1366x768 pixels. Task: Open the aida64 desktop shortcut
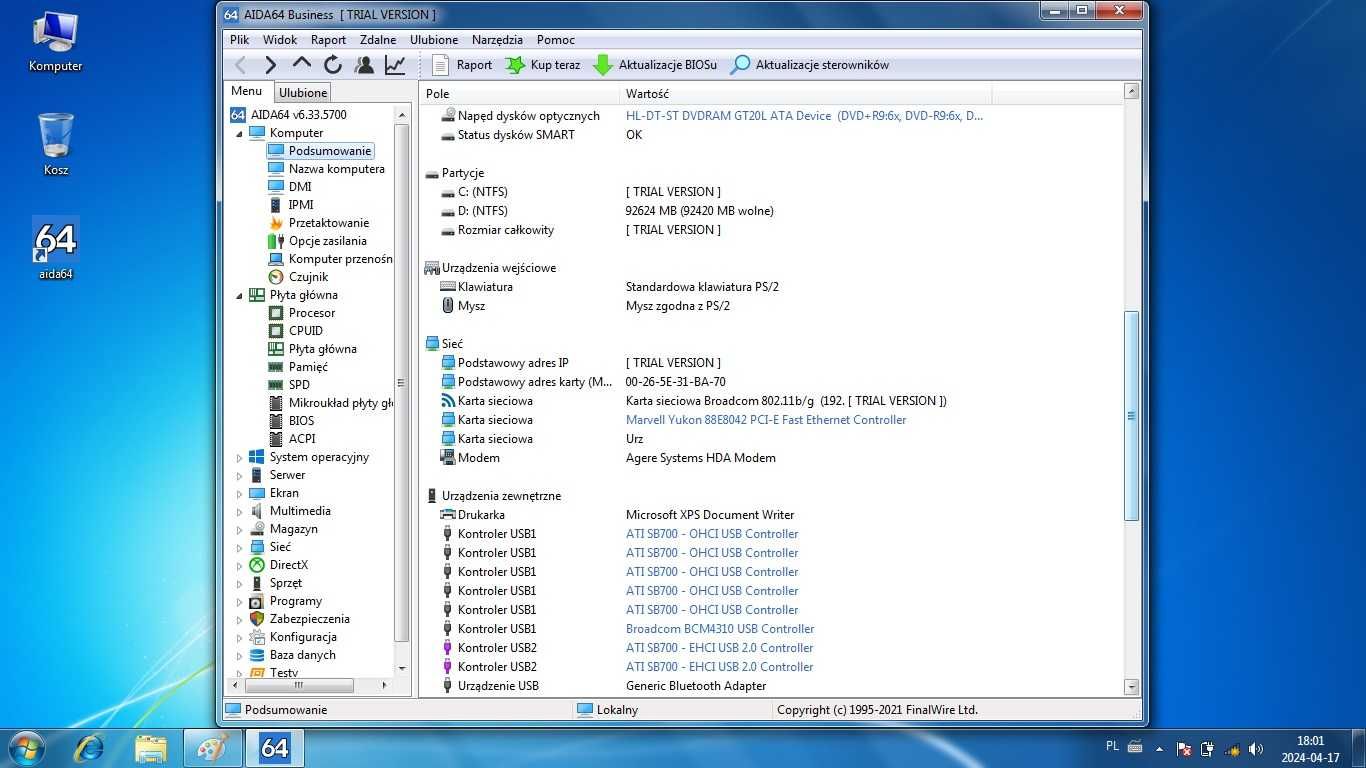pos(56,249)
